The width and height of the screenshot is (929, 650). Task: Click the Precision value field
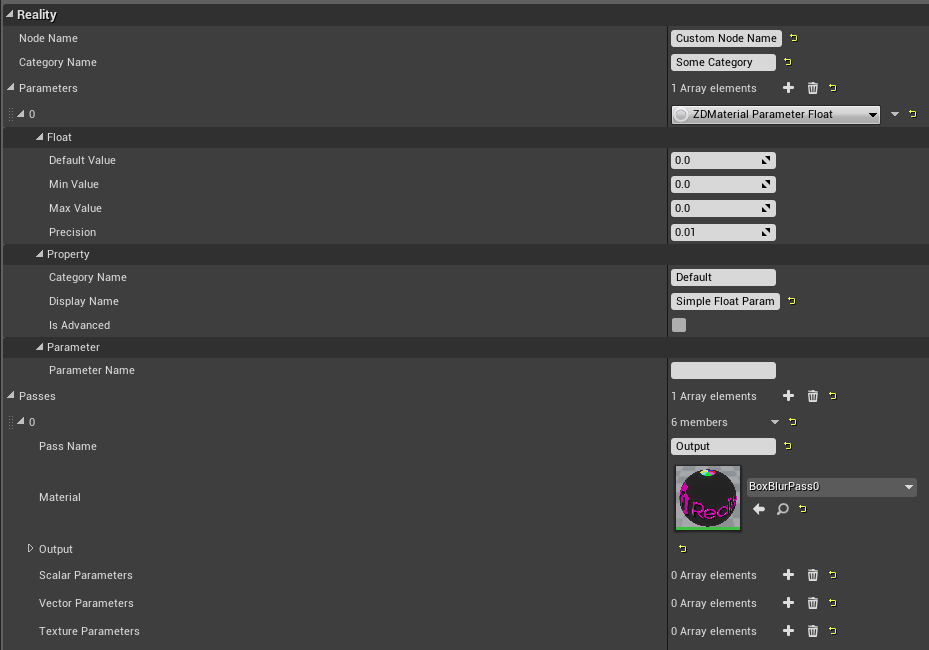[715, 232]
